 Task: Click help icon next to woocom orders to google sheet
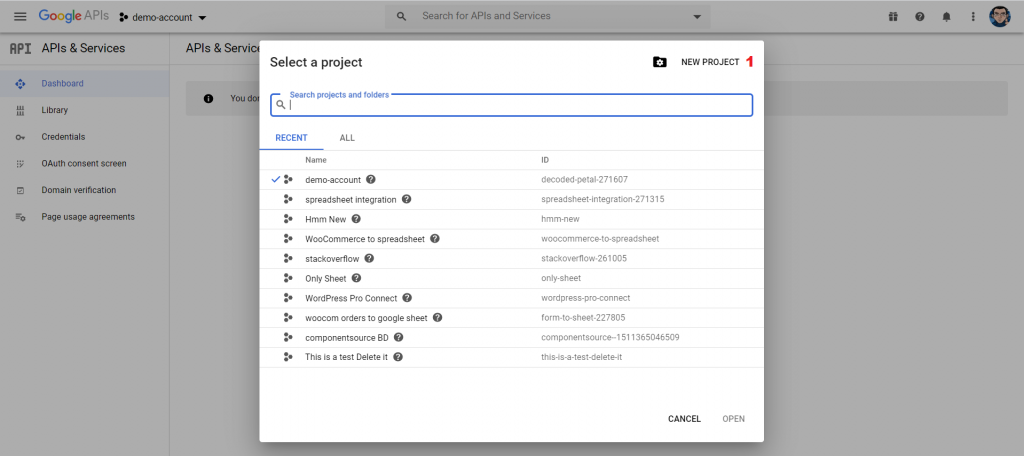click(438, 318)
